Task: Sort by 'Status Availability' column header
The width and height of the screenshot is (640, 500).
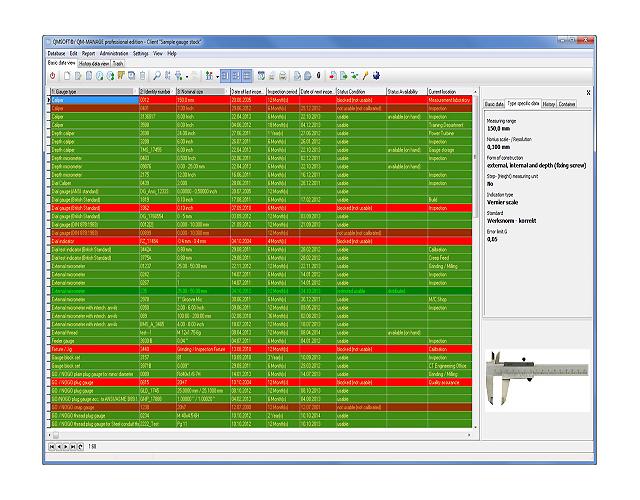Action: click(407, 91)
